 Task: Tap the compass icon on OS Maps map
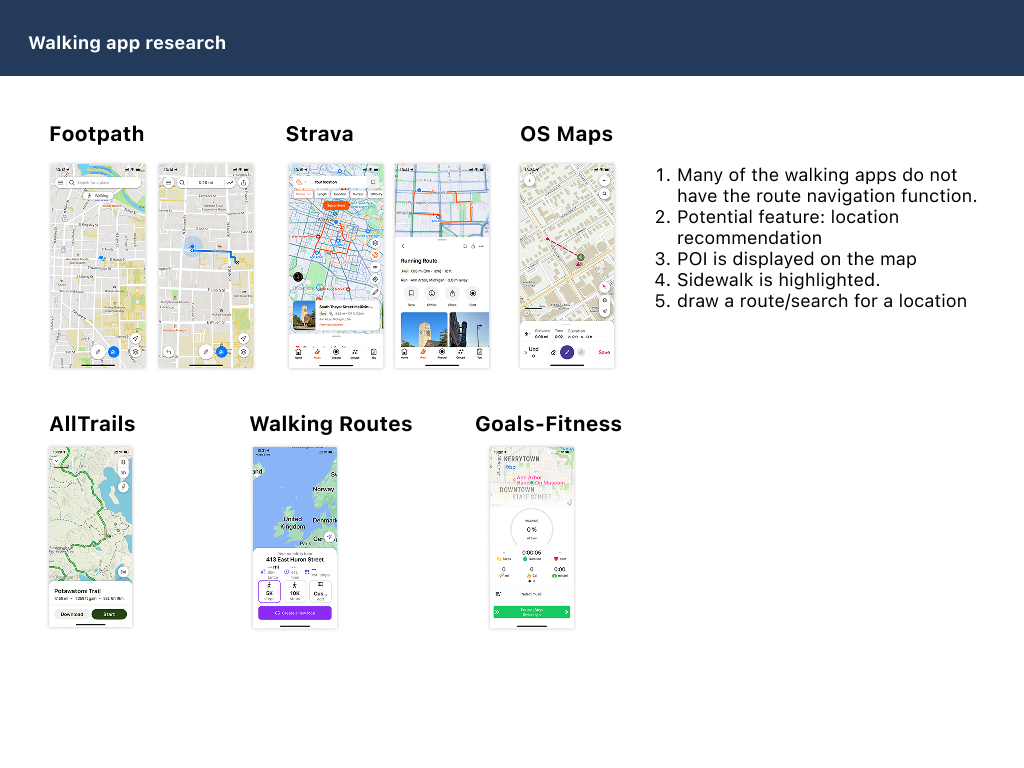coord(604,285)
